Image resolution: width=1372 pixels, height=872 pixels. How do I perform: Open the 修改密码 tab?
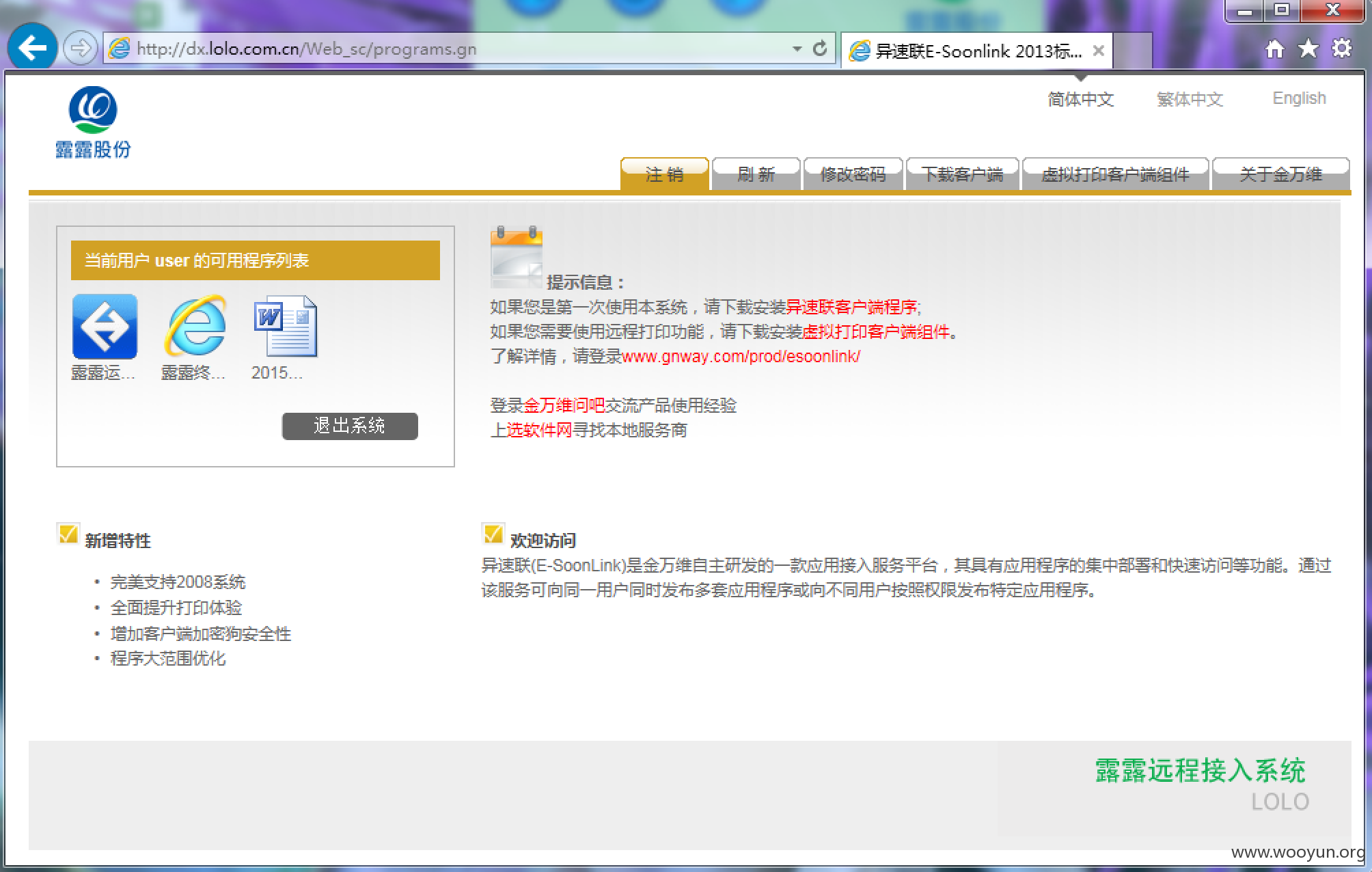point(853,174)
